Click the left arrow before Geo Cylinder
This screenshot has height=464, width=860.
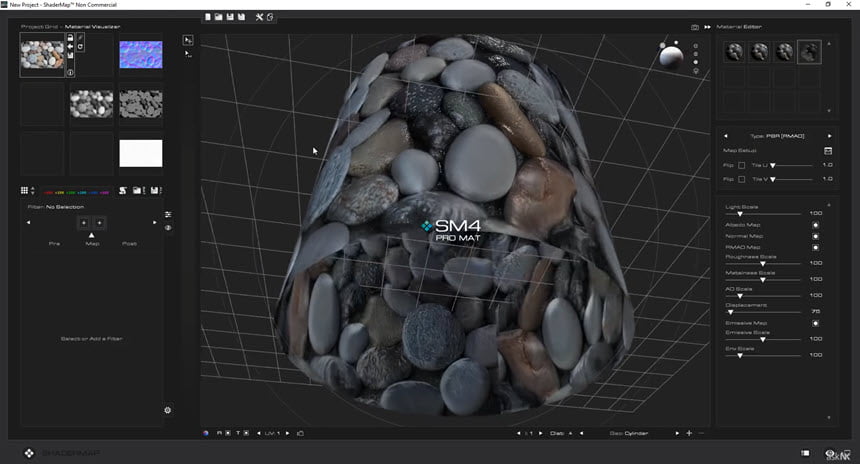[x=581, y=433]
